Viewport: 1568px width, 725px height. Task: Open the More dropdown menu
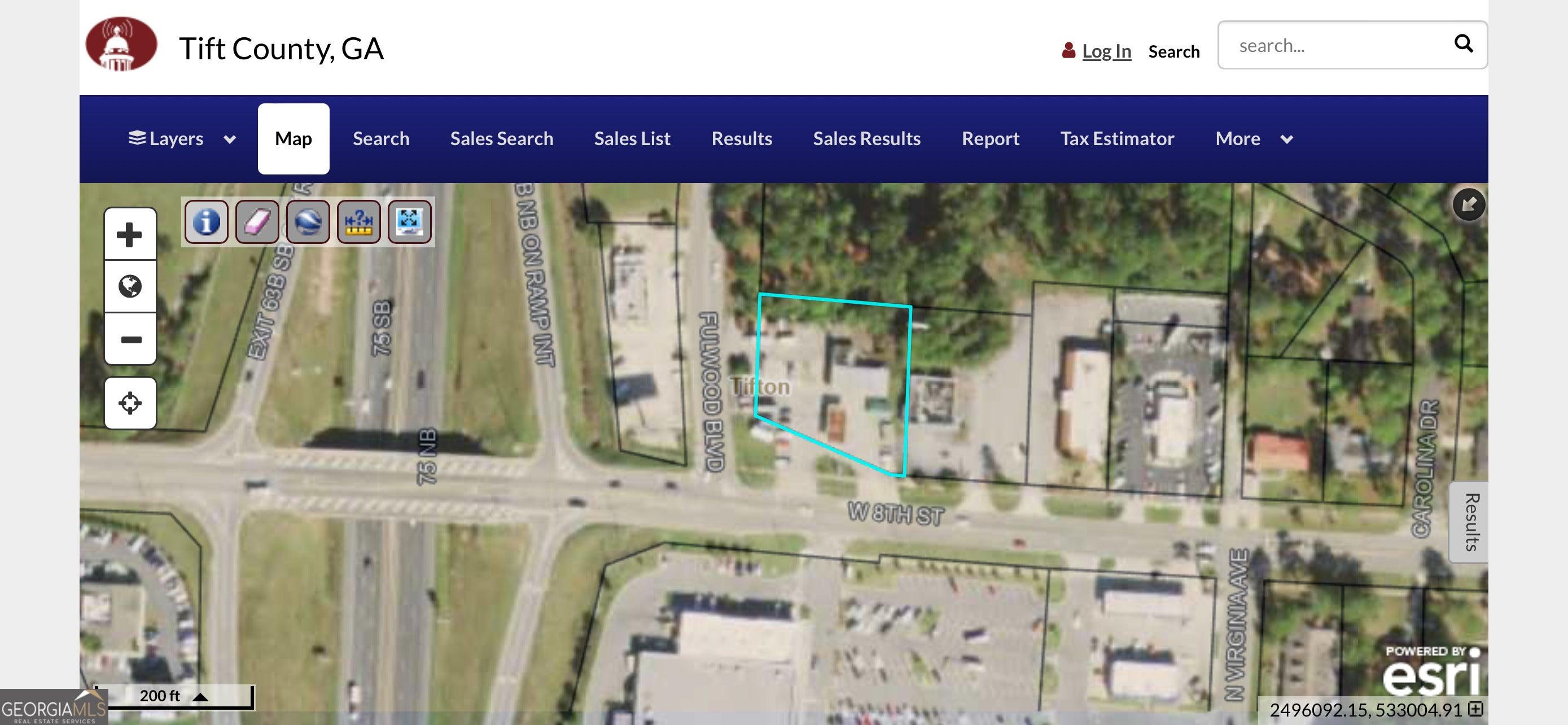pos(1254,139)
